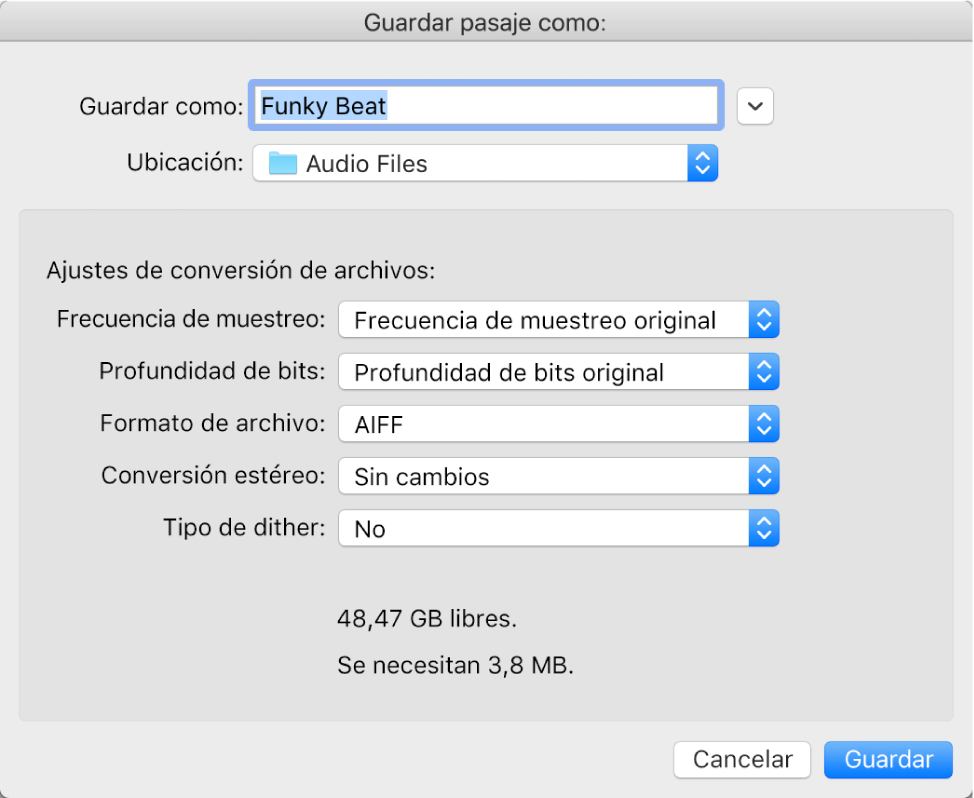Open the Formato de archivo menu
The height and width of the screenshot is (798, 974).
pyautogui.click(x=543, y=425)
